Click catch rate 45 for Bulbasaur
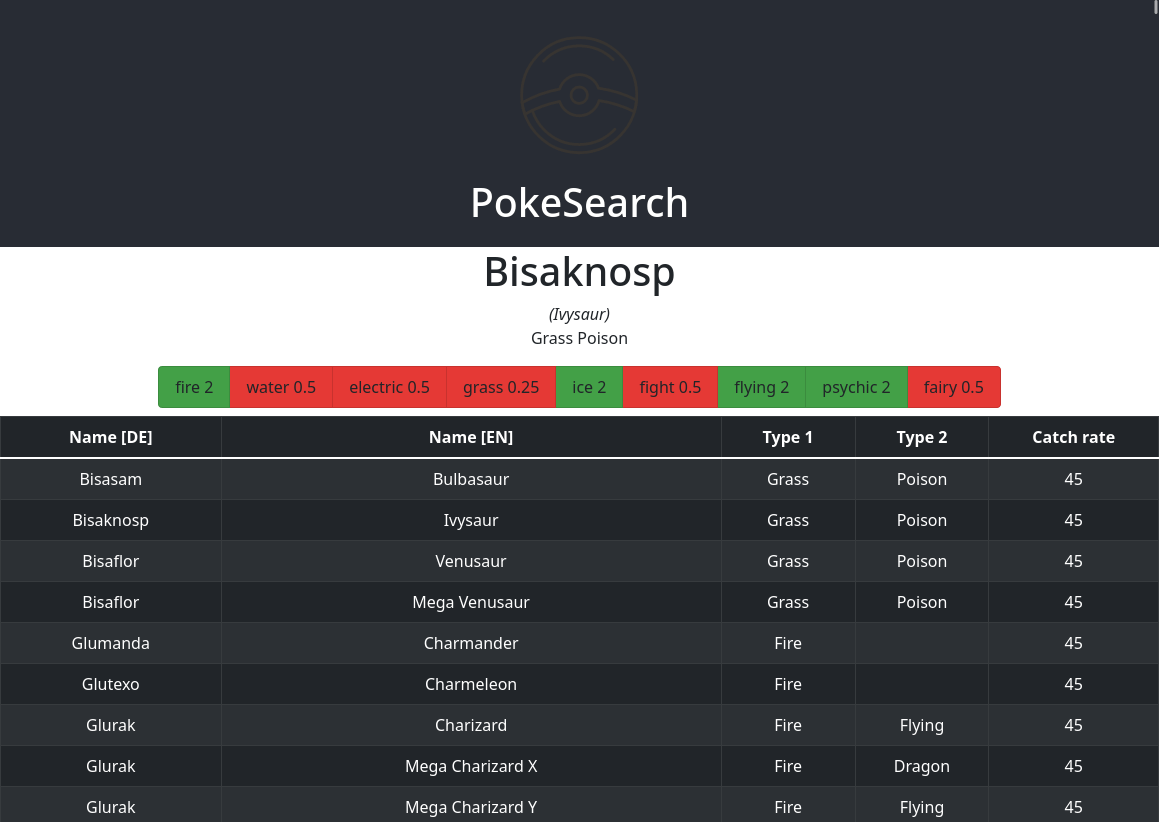 pos(1073,480)
